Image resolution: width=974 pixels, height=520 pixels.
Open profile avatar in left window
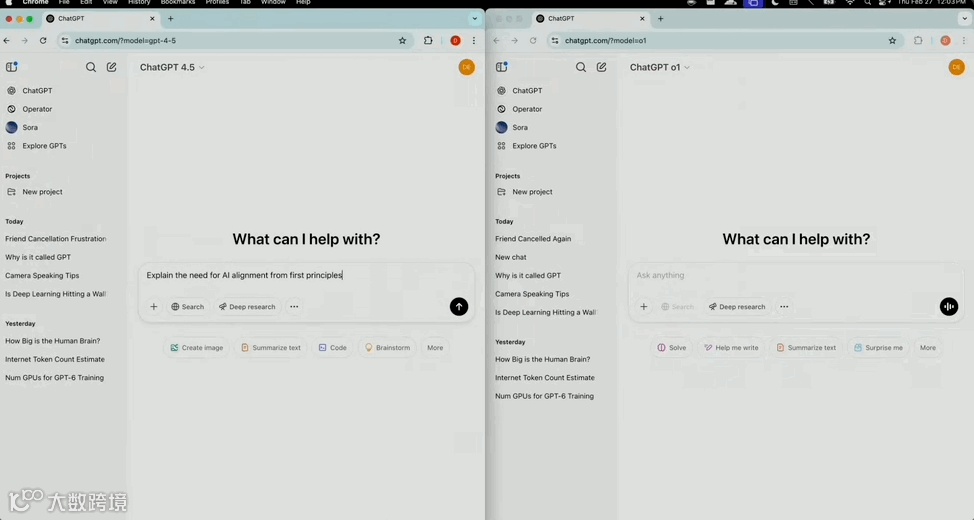pyautogui.click(x=467, y=67)
